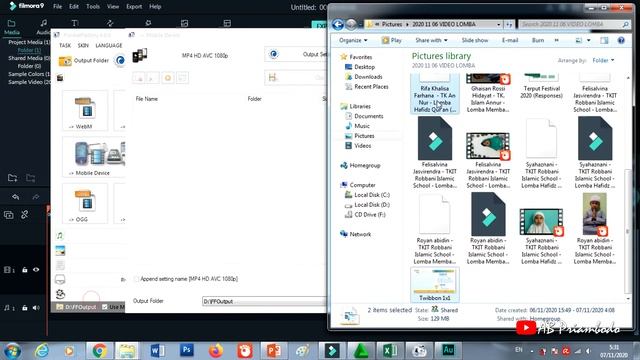Open the Export menu in Filmora

134,7
